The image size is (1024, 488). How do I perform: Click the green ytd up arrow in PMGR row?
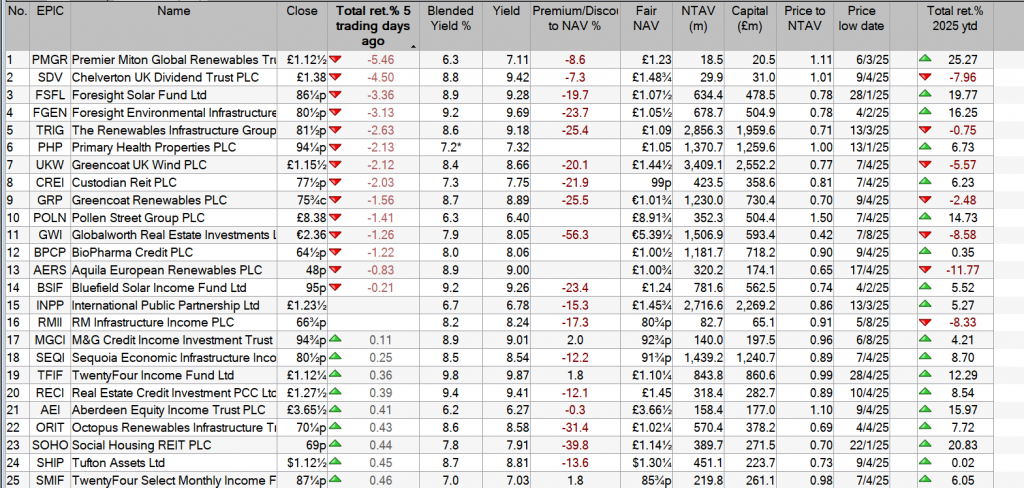[x=924, y=59]
